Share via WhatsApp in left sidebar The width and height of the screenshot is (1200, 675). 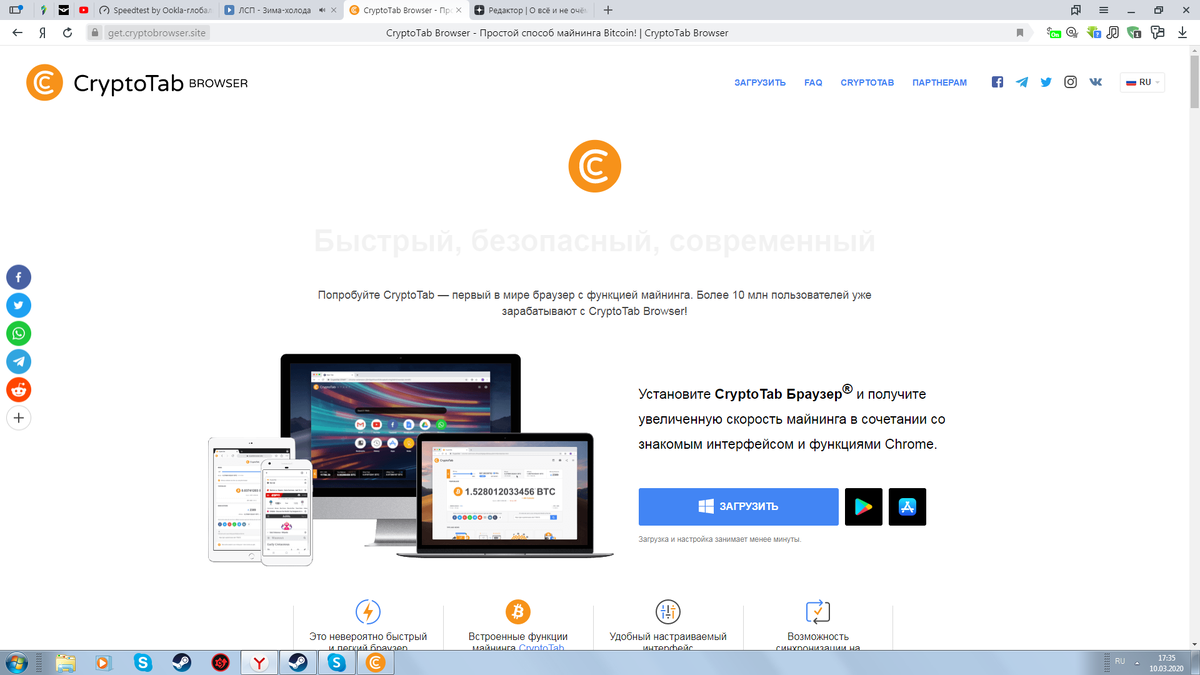coord(19,333)
